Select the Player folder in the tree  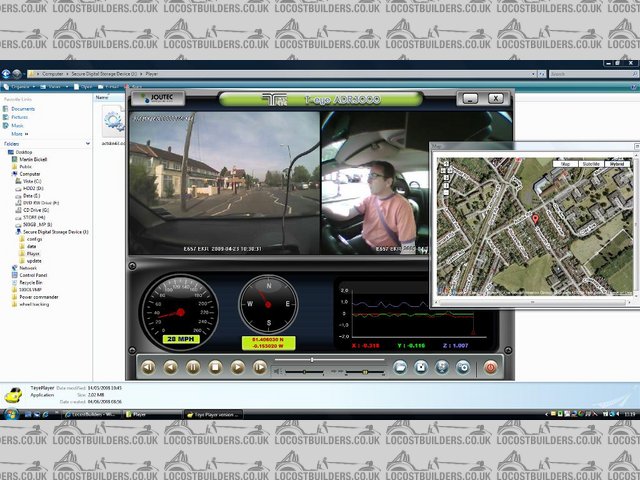pyautogui.click(x=32, y=254)
